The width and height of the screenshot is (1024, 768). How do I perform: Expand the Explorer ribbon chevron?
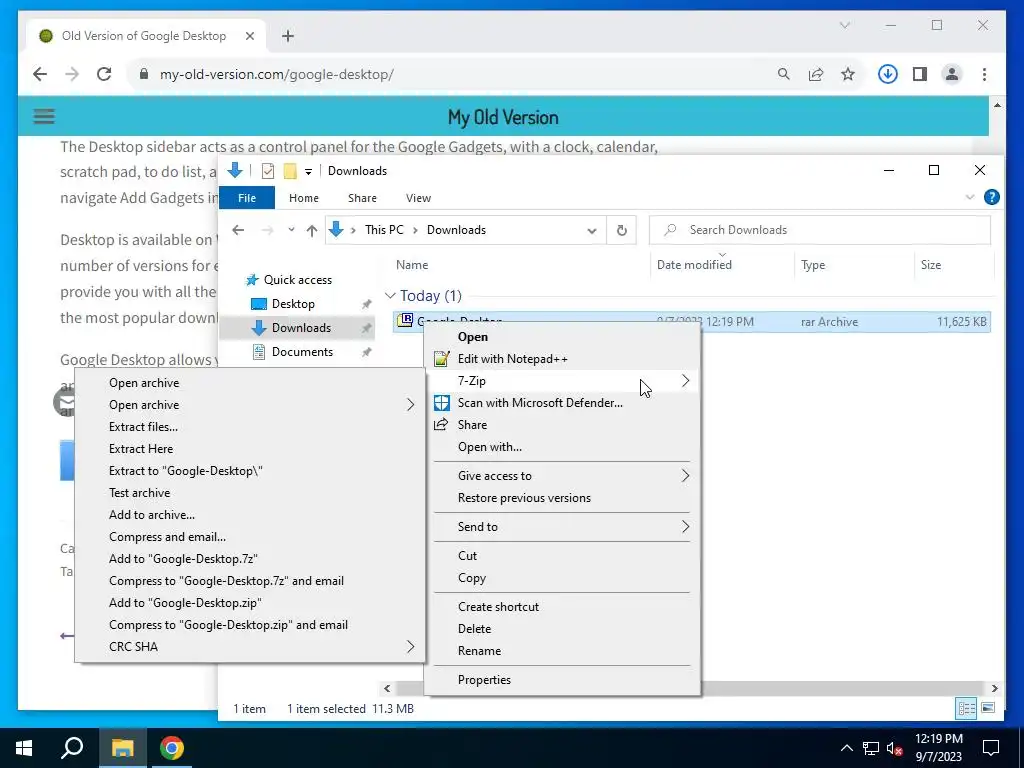click(970, 197)
